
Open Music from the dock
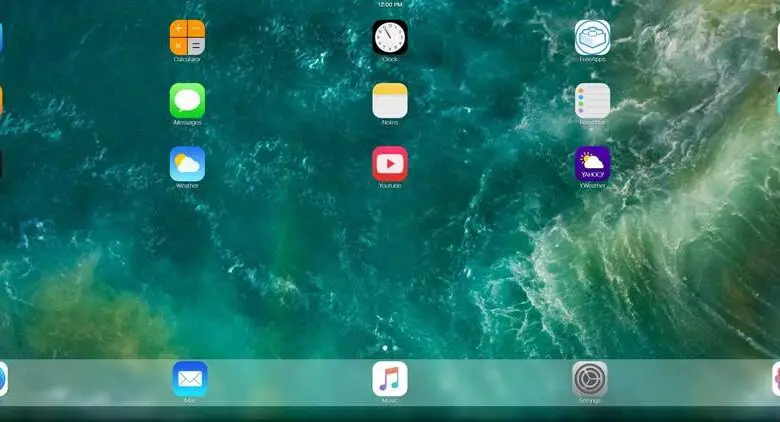tap(390, 379)
